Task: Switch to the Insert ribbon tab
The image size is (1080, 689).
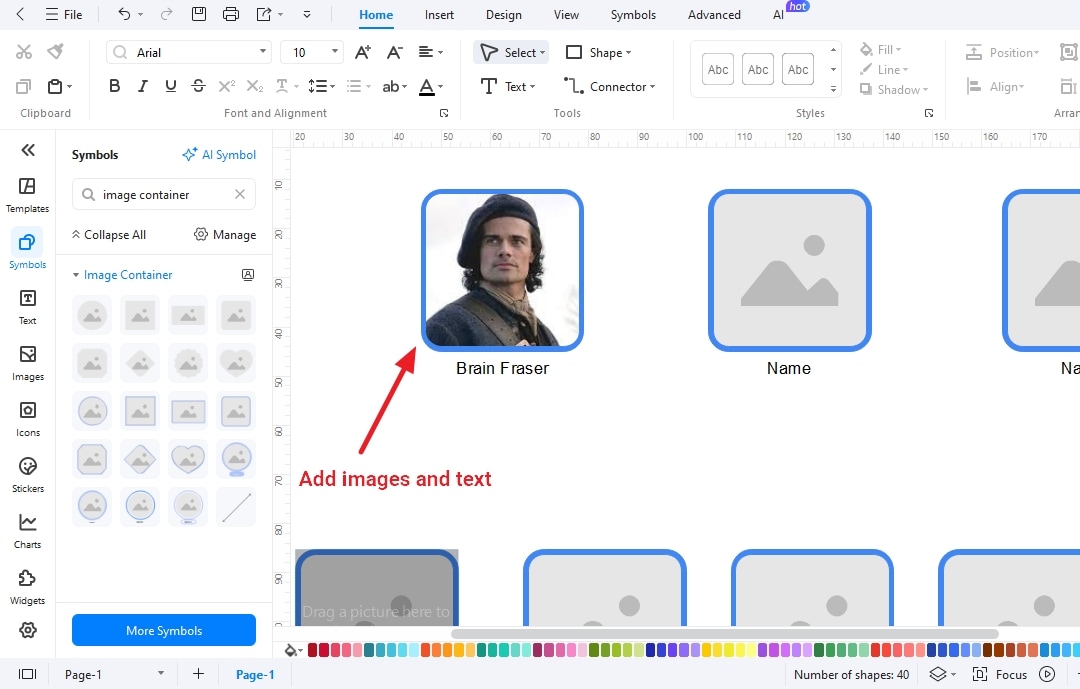Action: coord(439,15)
